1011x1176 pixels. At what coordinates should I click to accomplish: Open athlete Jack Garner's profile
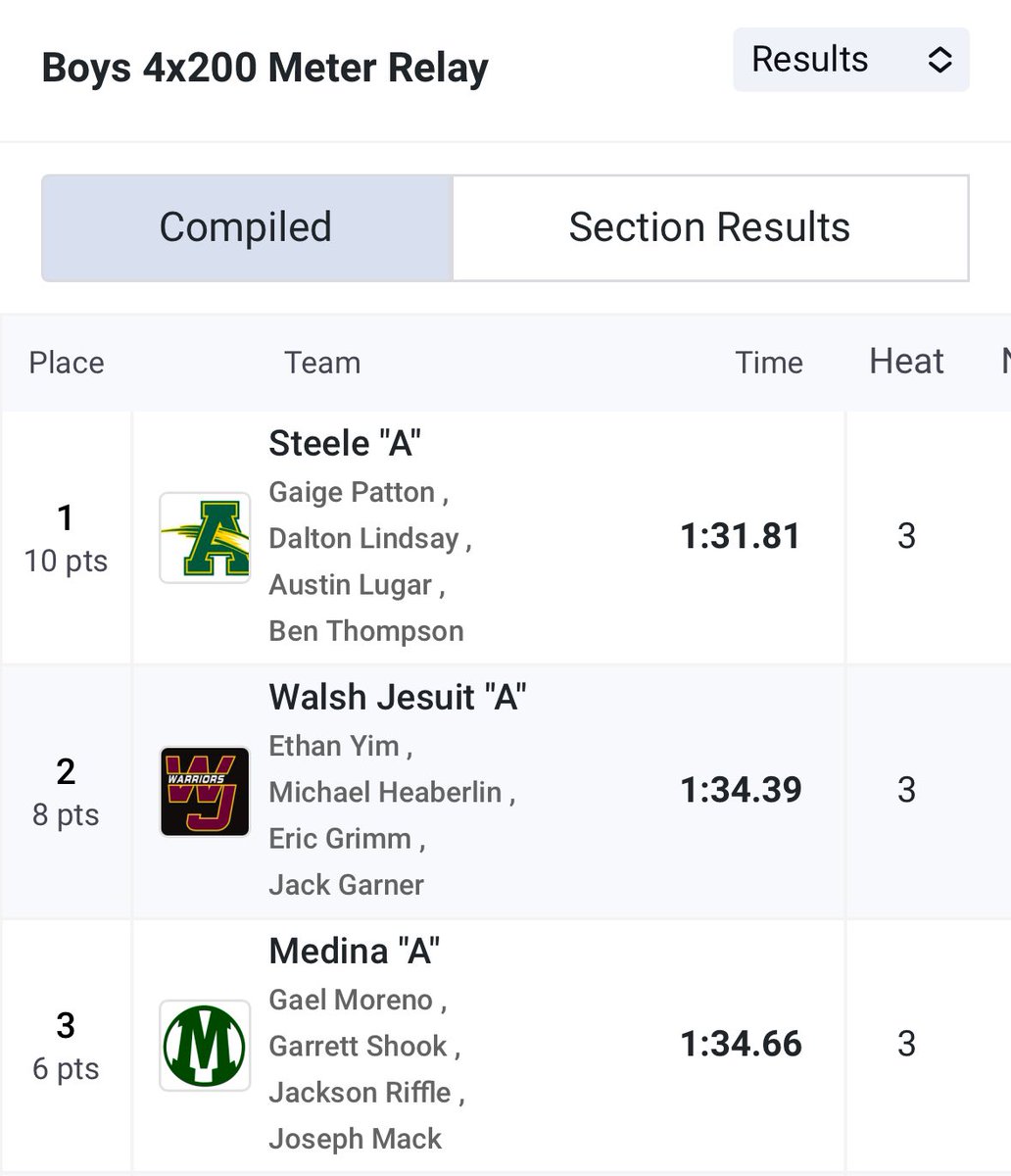347,885
